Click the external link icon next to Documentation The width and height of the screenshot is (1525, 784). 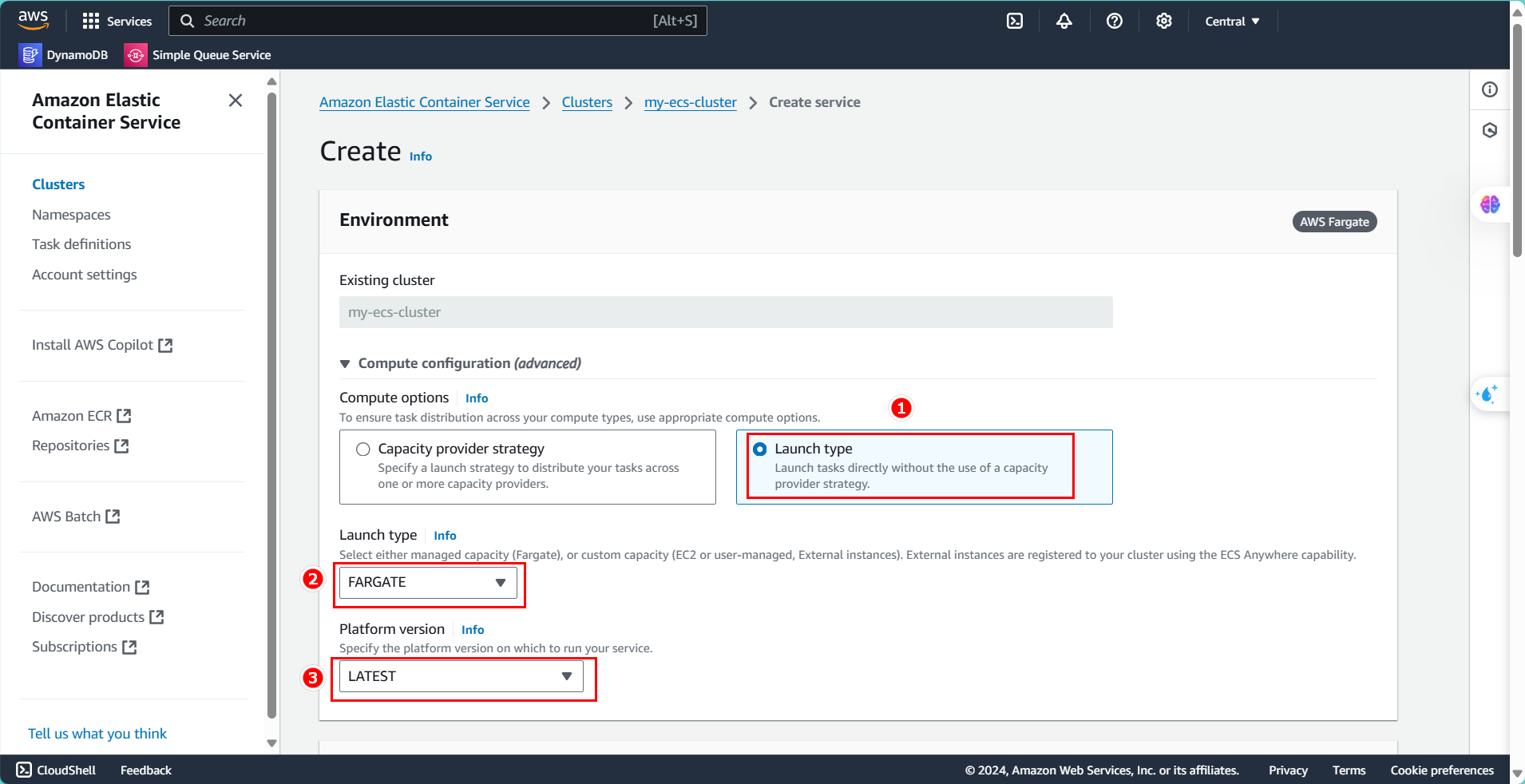tap(142, 587)
